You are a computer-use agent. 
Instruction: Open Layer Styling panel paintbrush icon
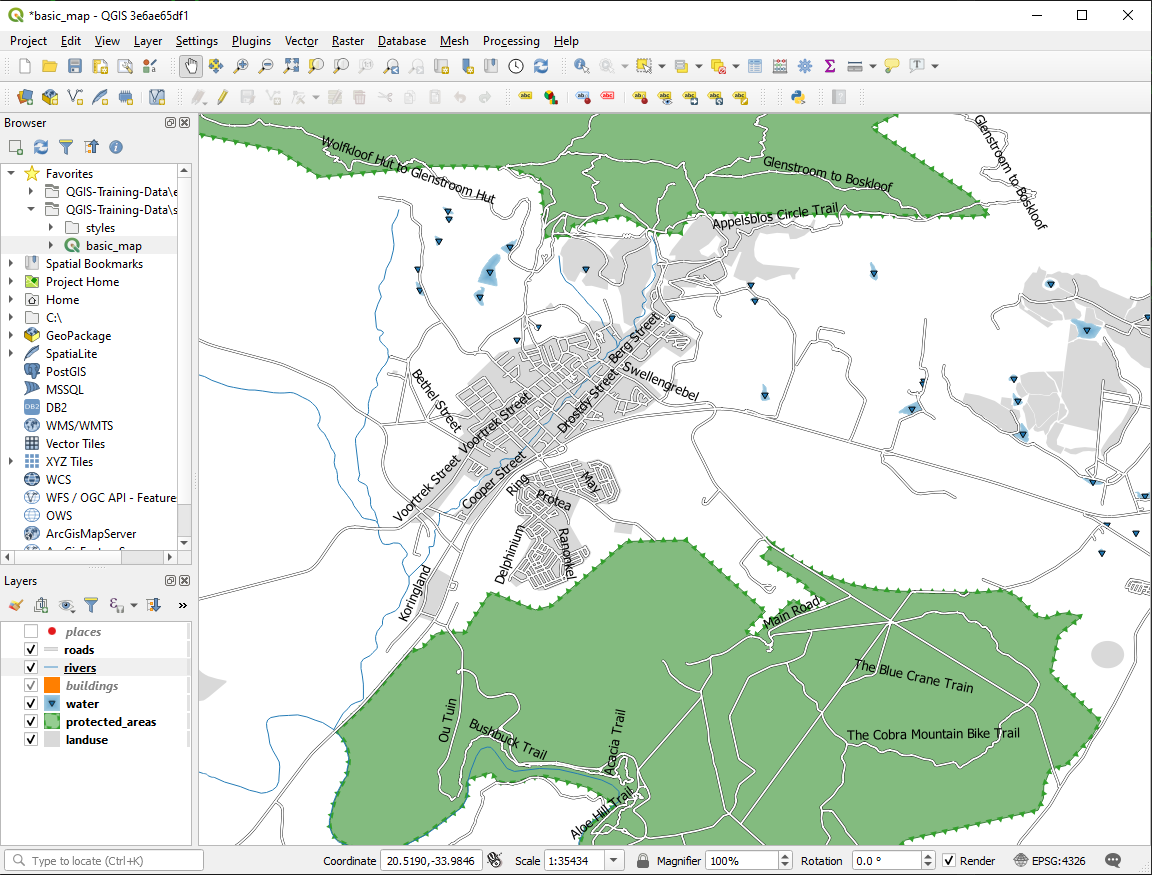(15, 605)
